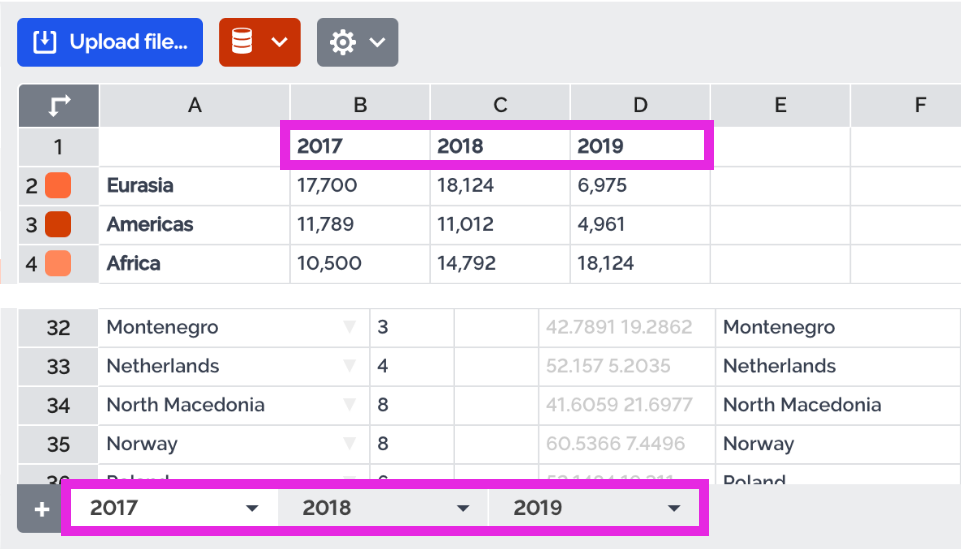Click the transpose rows/columns icon
This screenshot has width=961, height=549.
(x=58, y=105)
